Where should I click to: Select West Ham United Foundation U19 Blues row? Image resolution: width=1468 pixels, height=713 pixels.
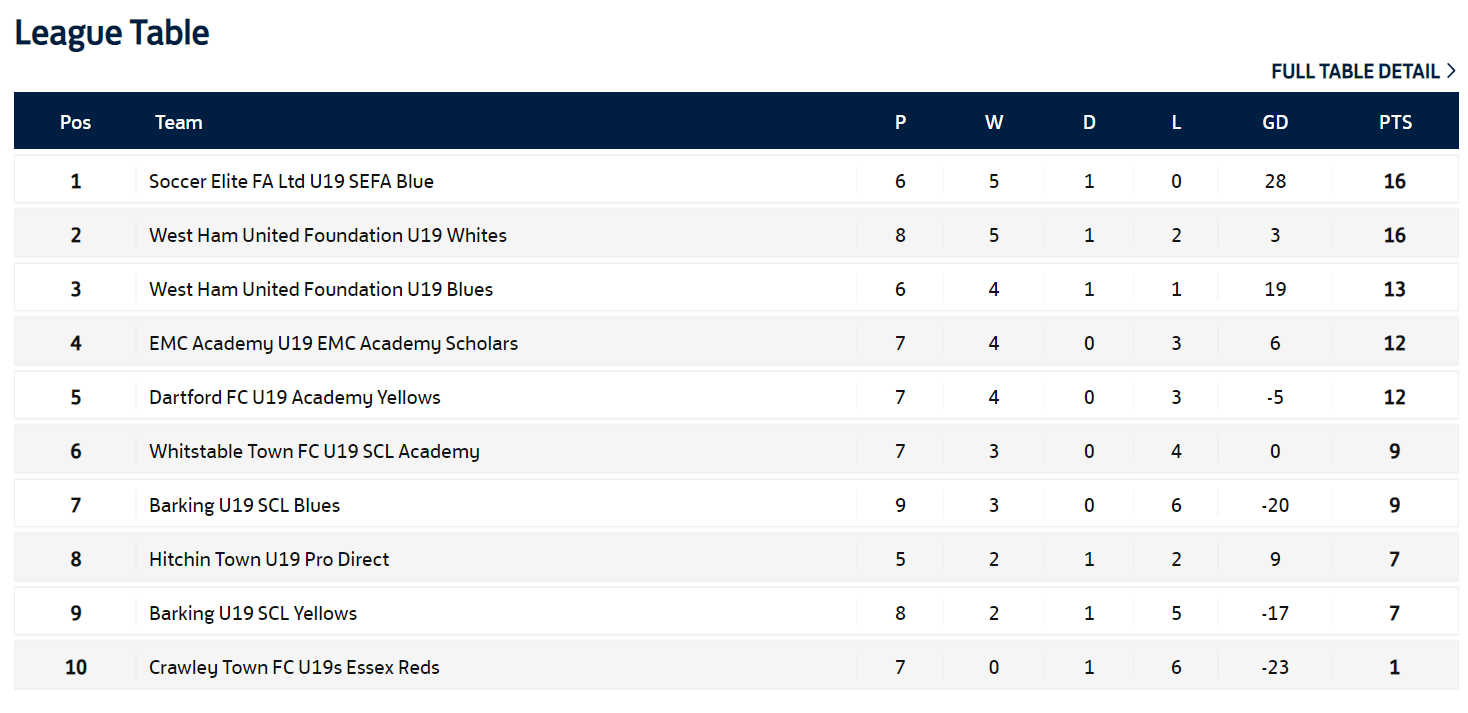pyautogui.click(x=736, y=289)
